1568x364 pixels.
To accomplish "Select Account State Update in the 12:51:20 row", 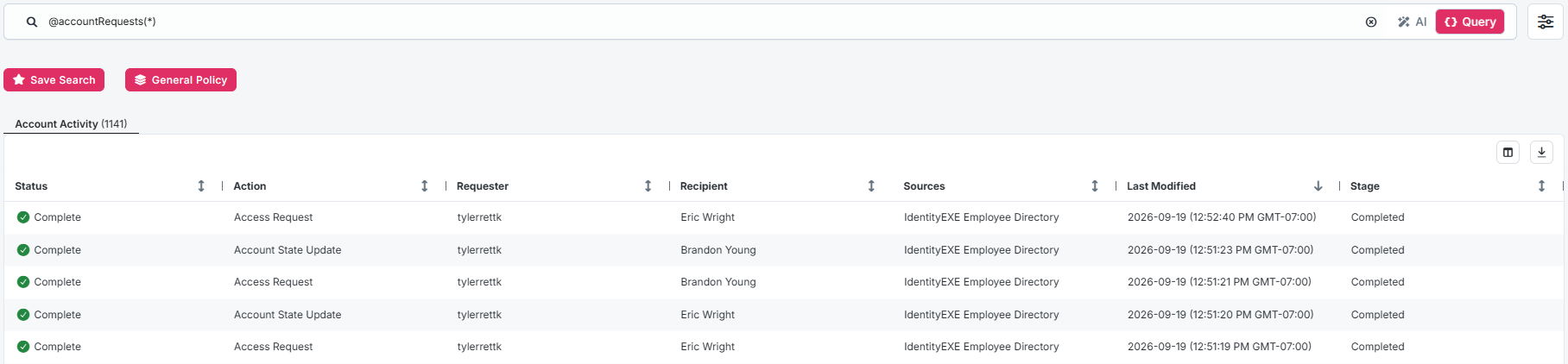I will (x=288, y=315).
